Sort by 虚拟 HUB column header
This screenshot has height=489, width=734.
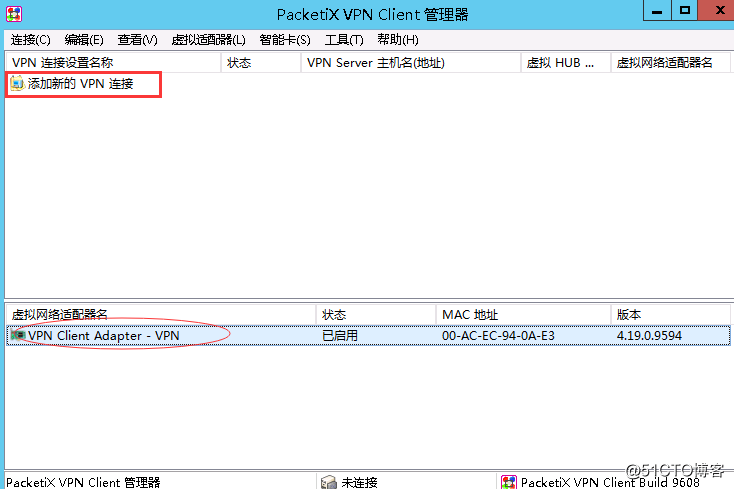coord(566,63)
